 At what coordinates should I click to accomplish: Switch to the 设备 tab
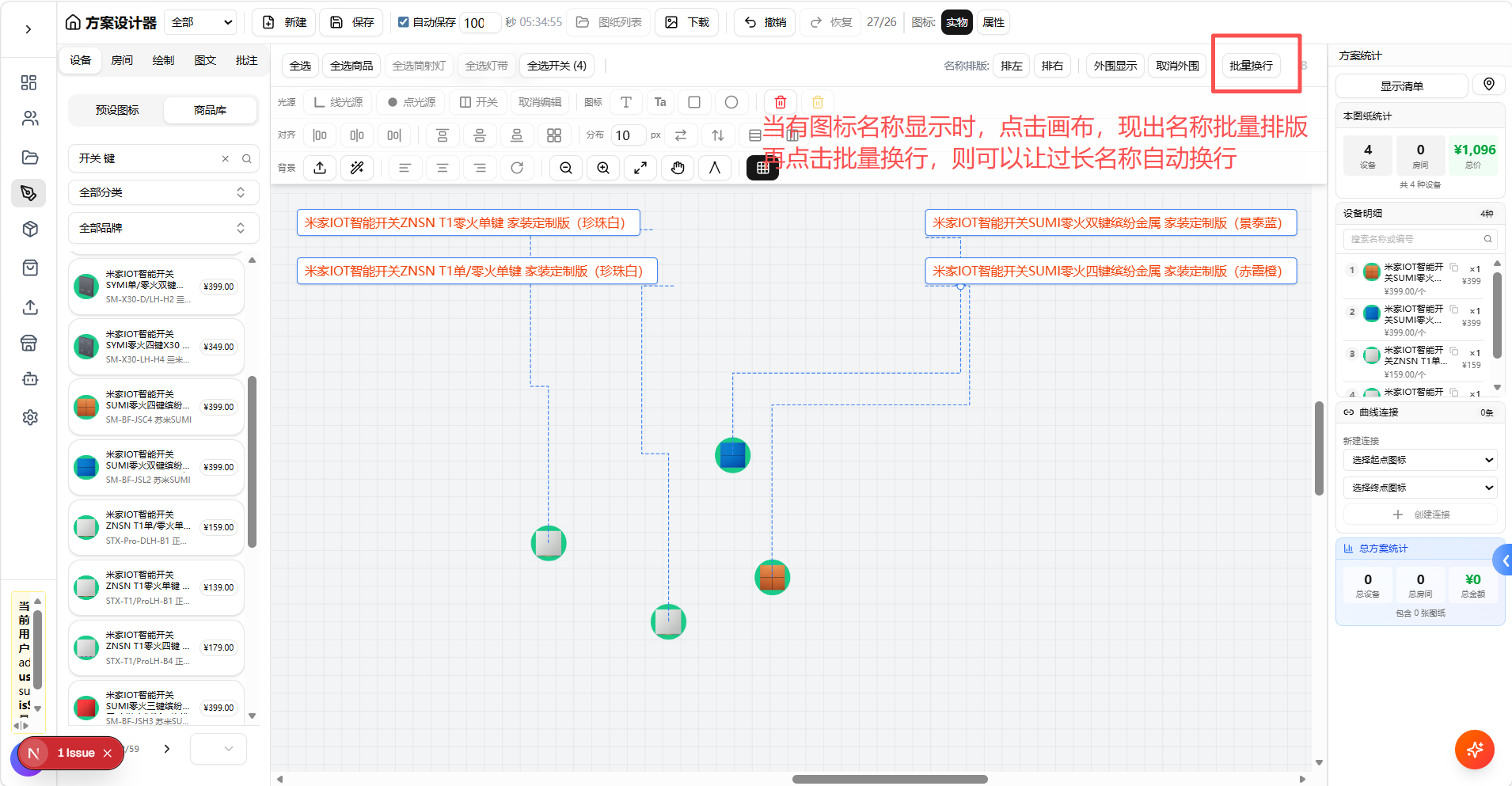(81, 60)
